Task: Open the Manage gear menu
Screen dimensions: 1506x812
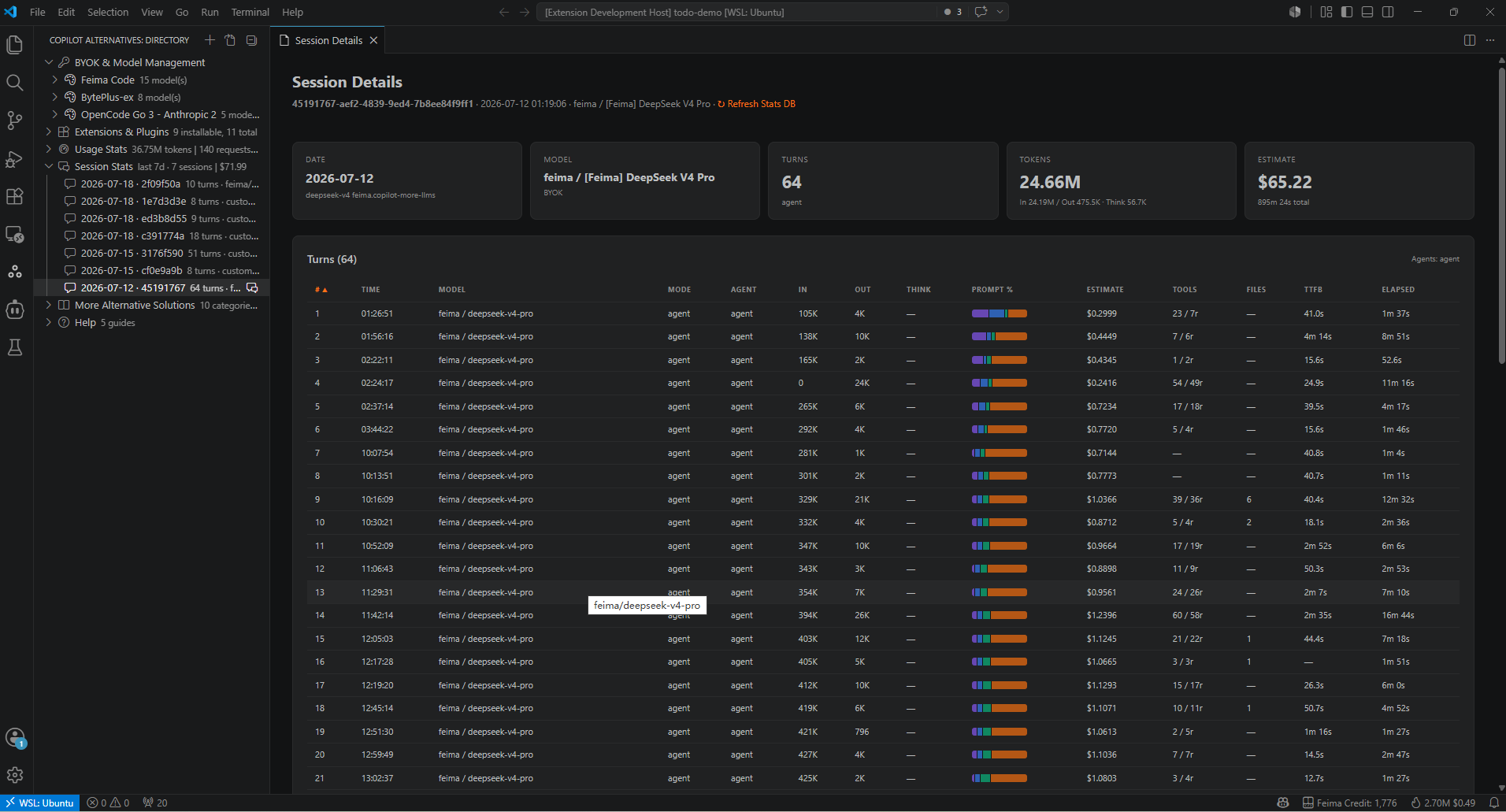Action: pyautogui.click(x=15, y=776)
